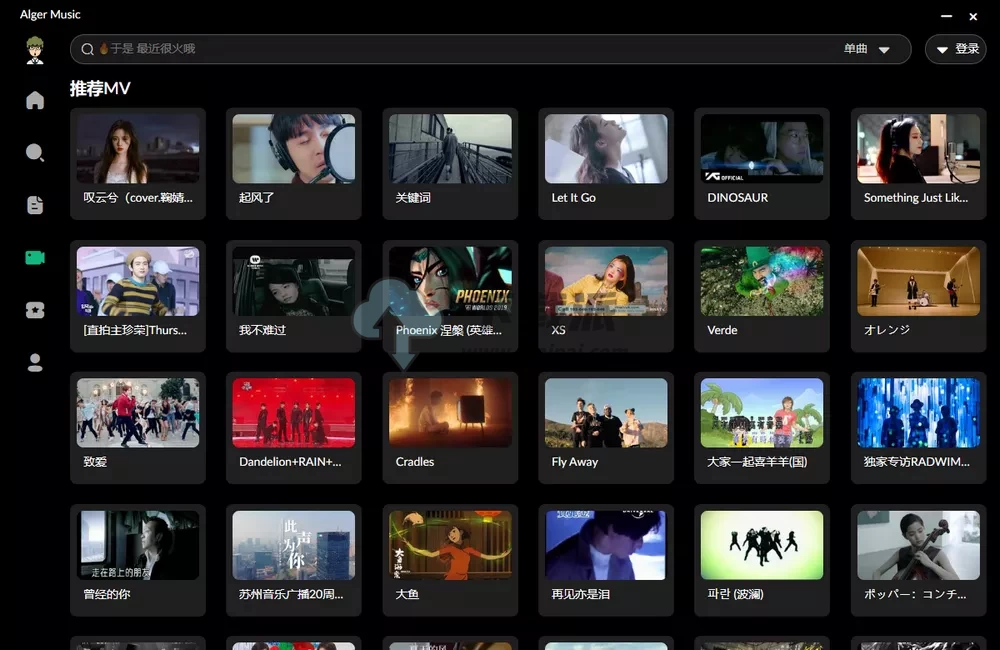Click the magnifier icon in search bar
The width and height of the screenshot is (1000, 650).
[x=87, y=49]
